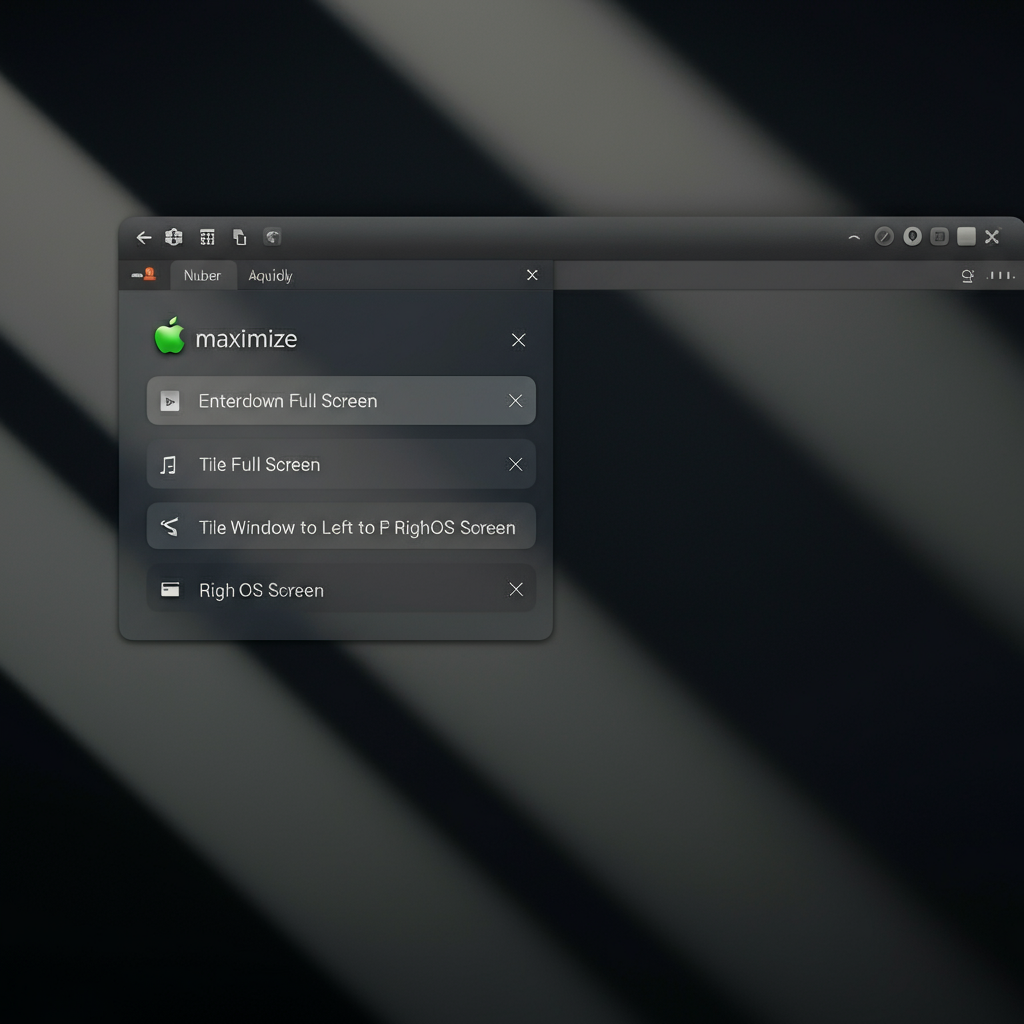
Task: Click the microphone pin icon in the titlebar
Action: [x=912, y=237]
